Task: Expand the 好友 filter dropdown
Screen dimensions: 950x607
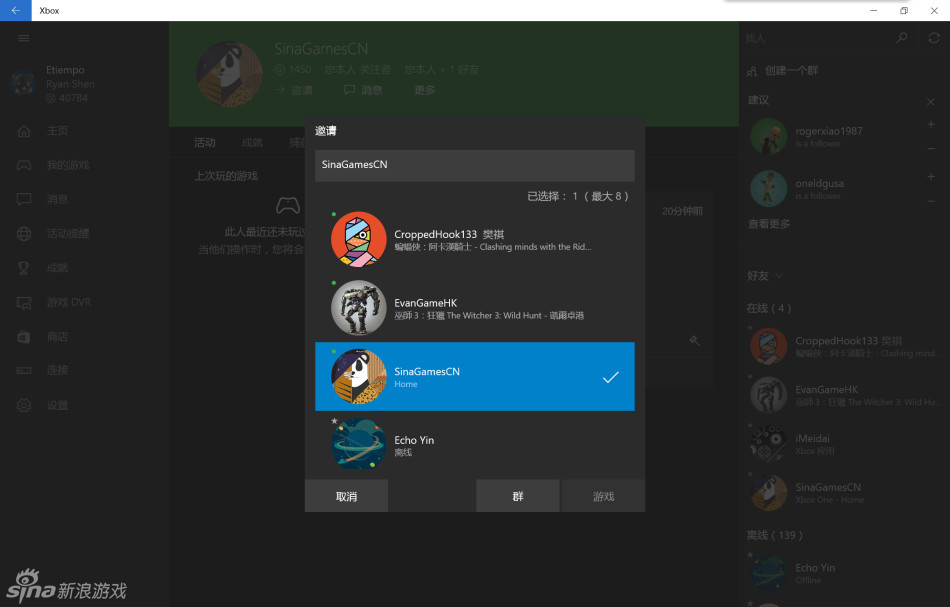Action: [x=765, y=275]
